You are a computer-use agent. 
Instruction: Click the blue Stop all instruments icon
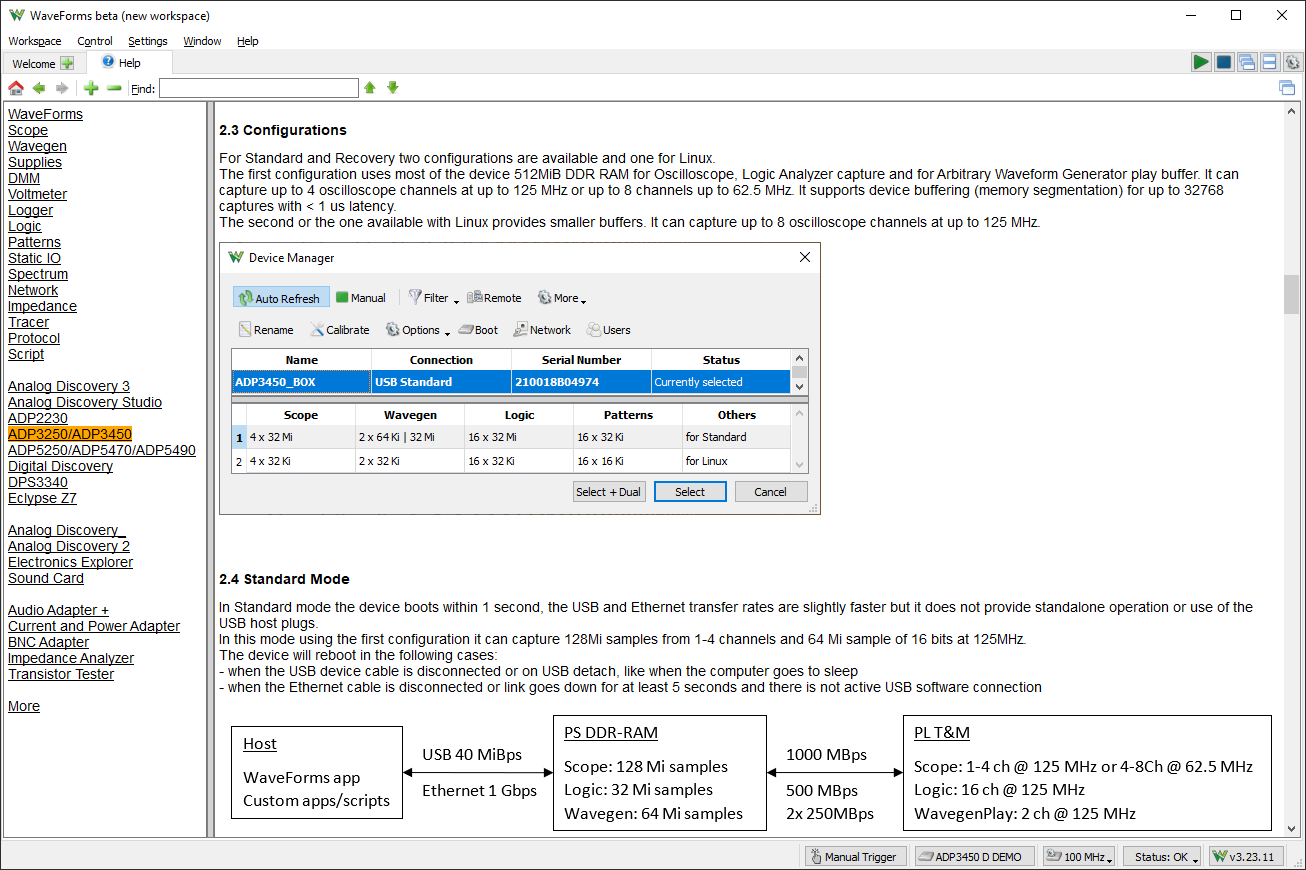click(1224, 62)
